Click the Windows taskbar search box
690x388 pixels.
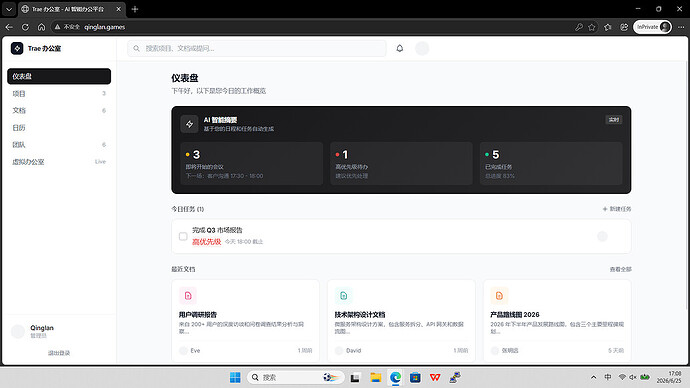[295, 377]
